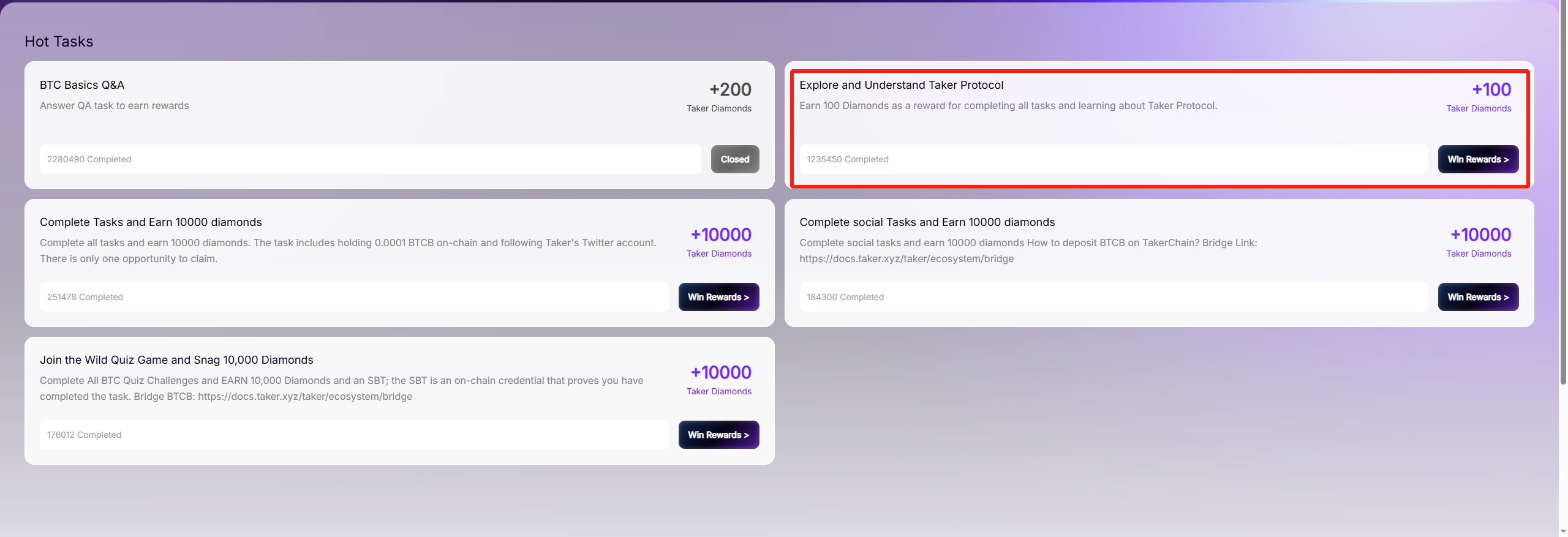Click the 184300 Completed progress bar

(1114, 297)
